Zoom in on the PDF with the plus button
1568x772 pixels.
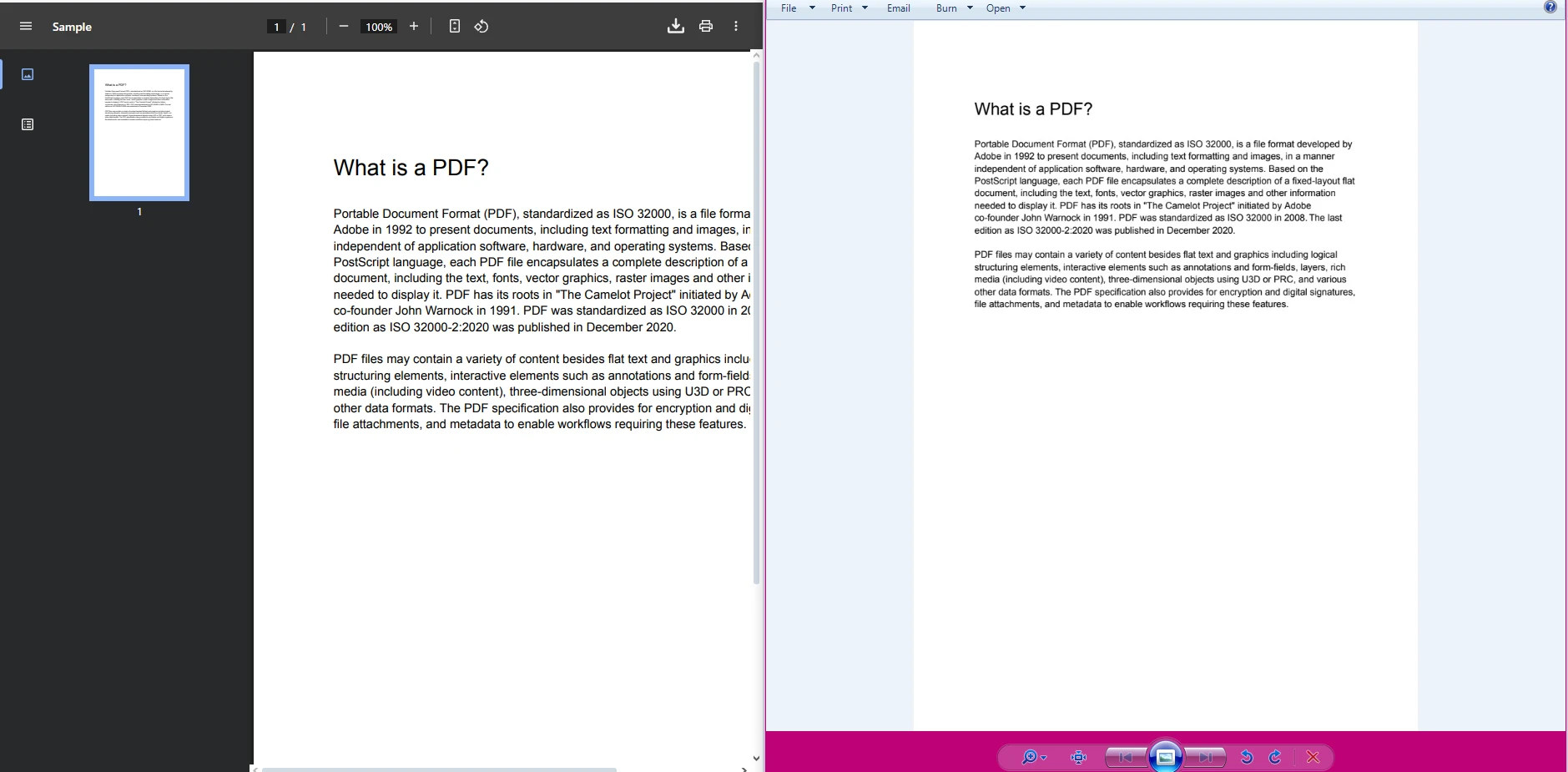coord(414,26)
